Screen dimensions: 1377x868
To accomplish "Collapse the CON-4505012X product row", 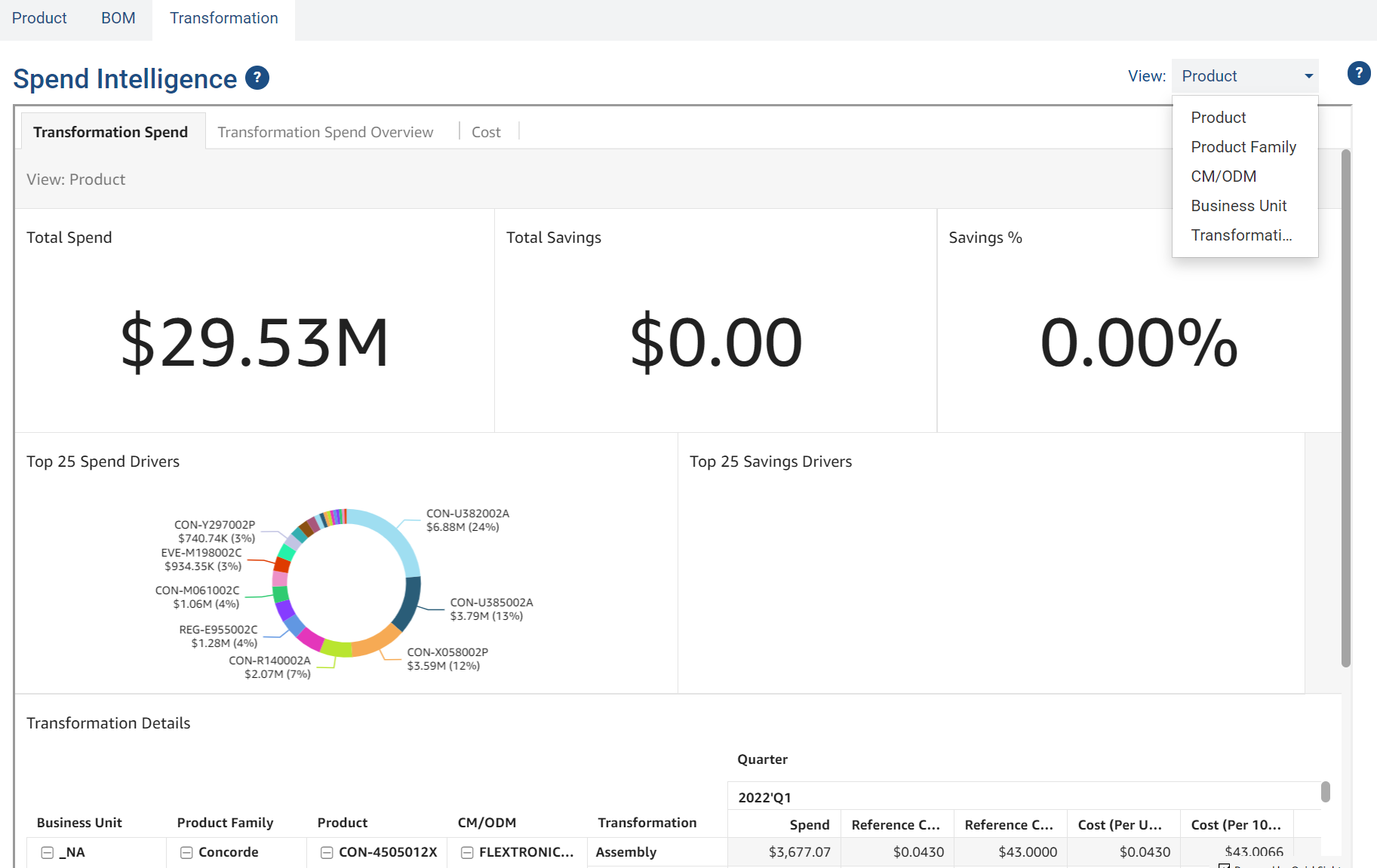I will pyautogui.click(x=327, y=852).
